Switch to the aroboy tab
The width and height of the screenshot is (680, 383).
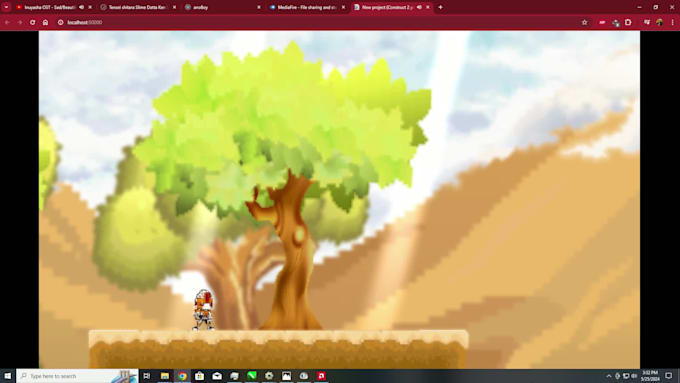[x=221, y=7]
